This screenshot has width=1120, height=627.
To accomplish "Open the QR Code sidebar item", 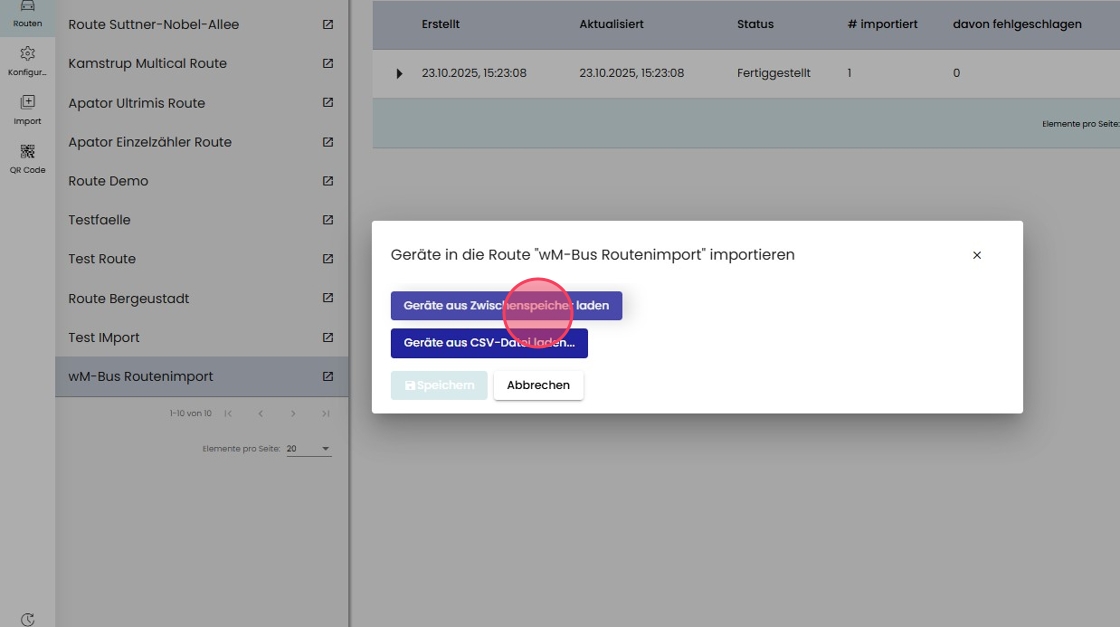I will coord(27,159).
